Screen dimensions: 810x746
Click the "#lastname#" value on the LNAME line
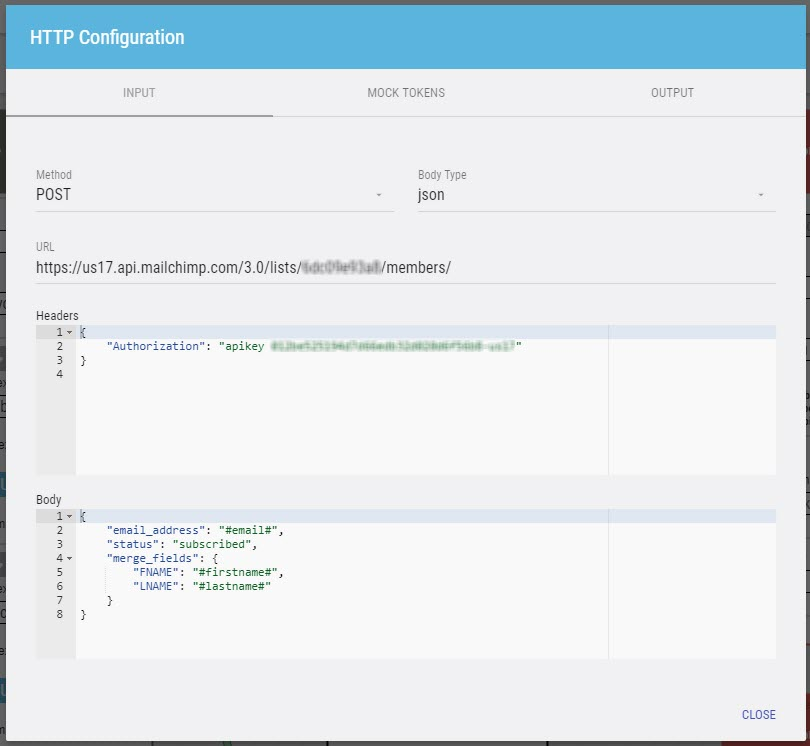coord(233,586)
